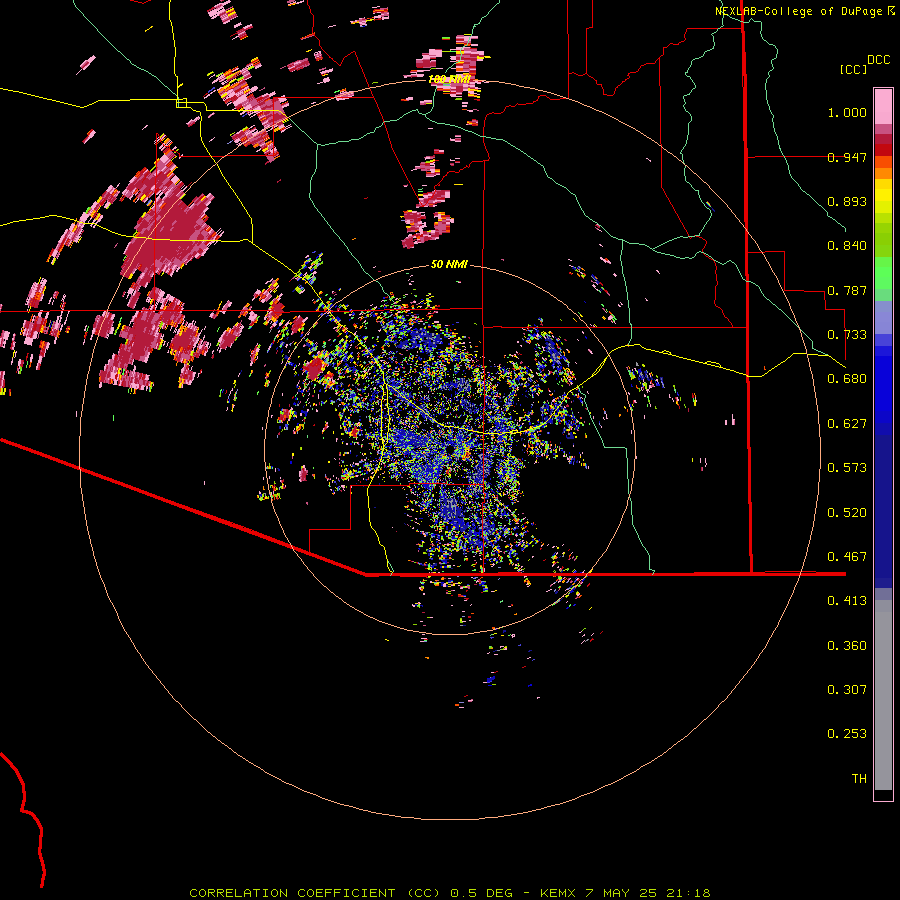Click the 50 NMI range ring label
Viewport: 900px width, 900px height.
tap(449, 264)
